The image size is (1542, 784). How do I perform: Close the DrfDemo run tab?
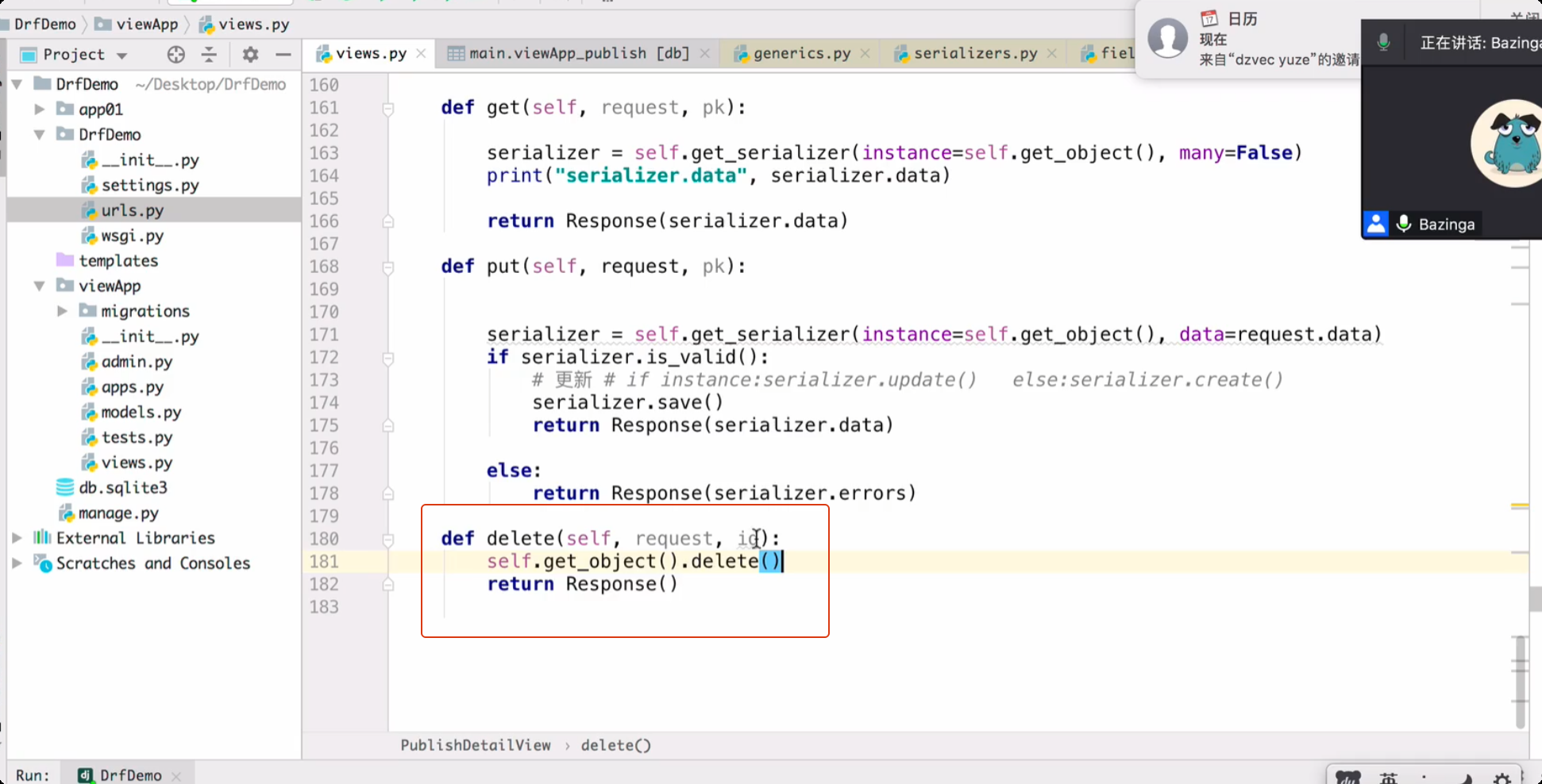point(176,775)
